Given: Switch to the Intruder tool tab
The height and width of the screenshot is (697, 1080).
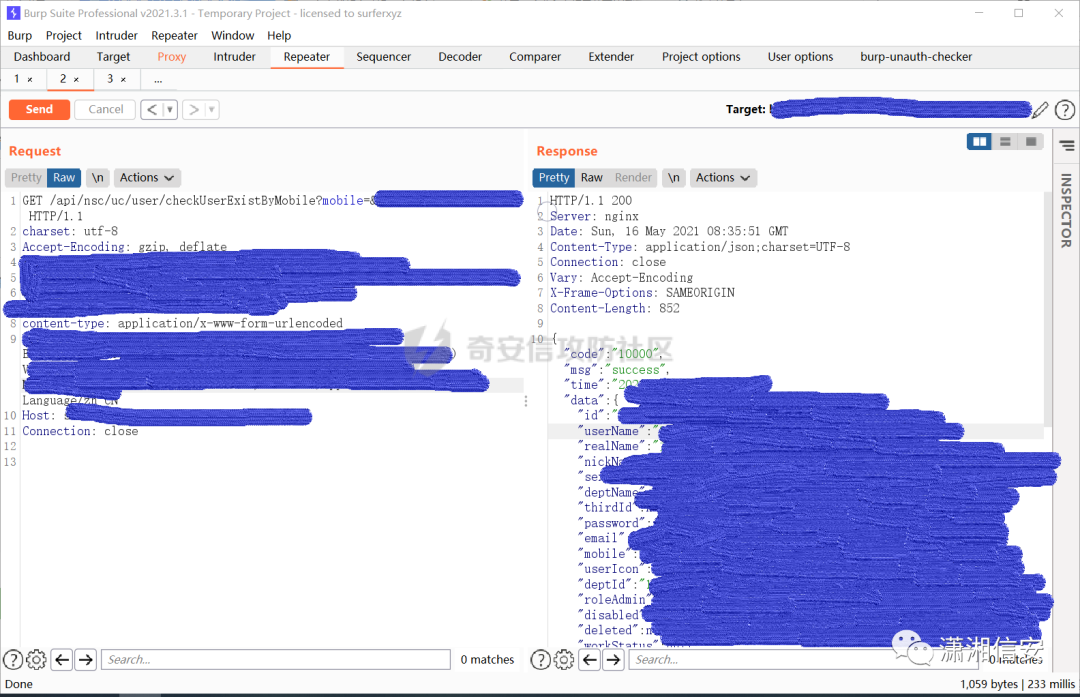Looking at the screenshot, I should 234,57.
